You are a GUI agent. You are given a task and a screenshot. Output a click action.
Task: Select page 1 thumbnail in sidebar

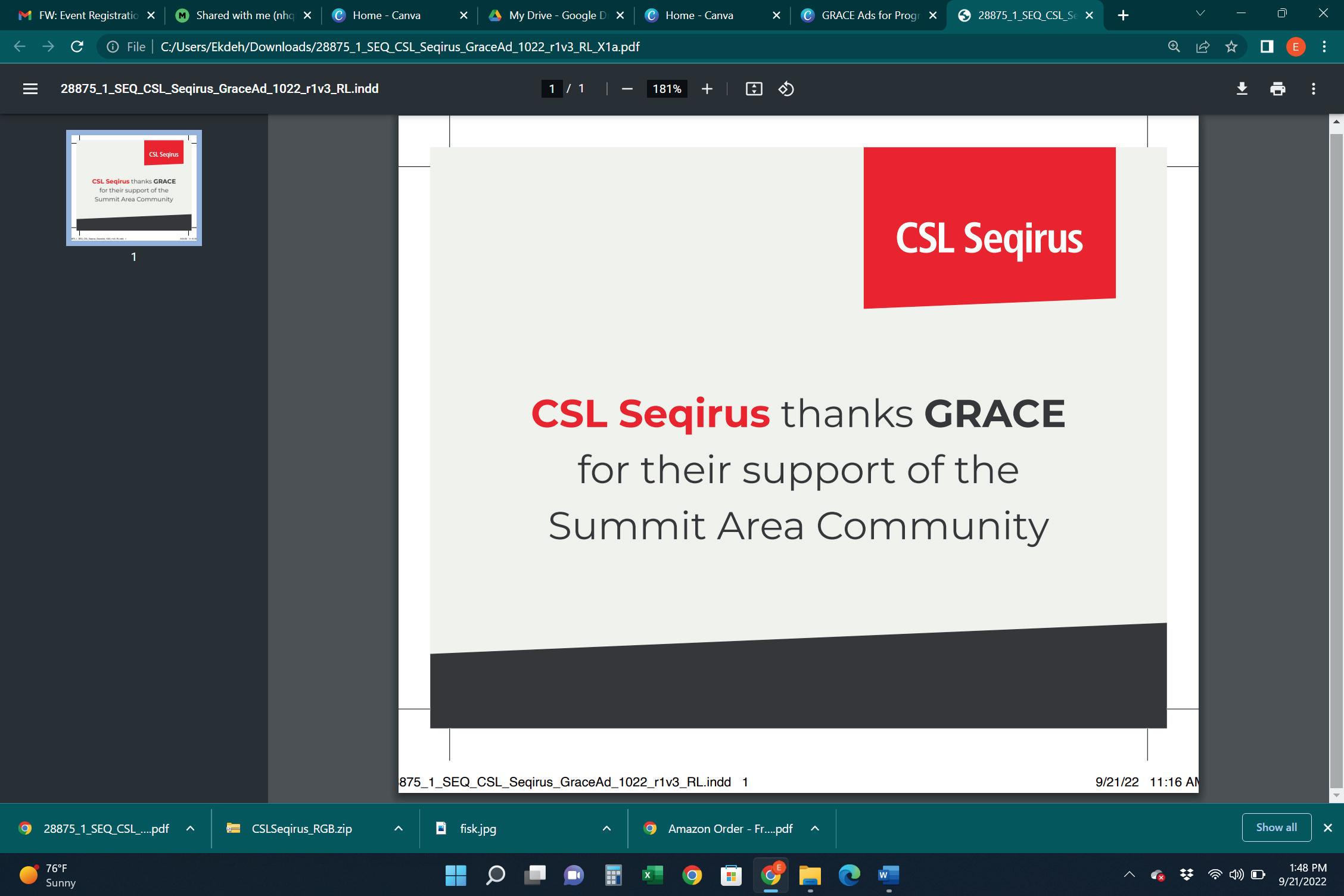[133, 187]
